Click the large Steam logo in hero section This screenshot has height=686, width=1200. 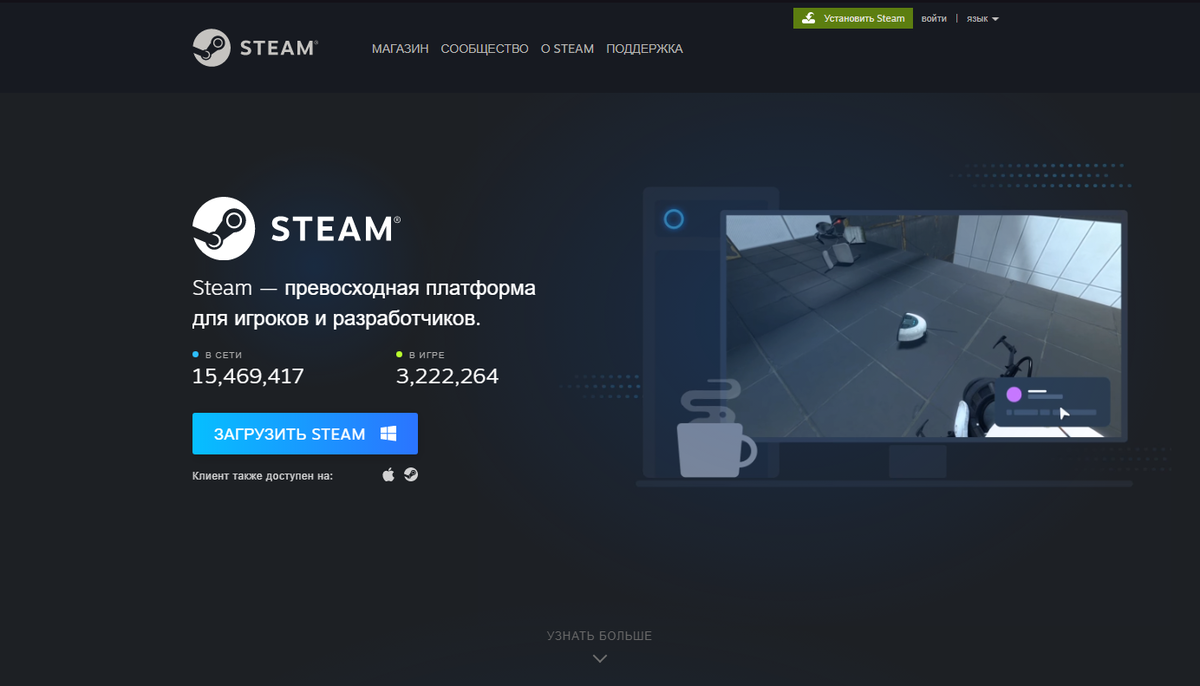[x=297, y=229]
